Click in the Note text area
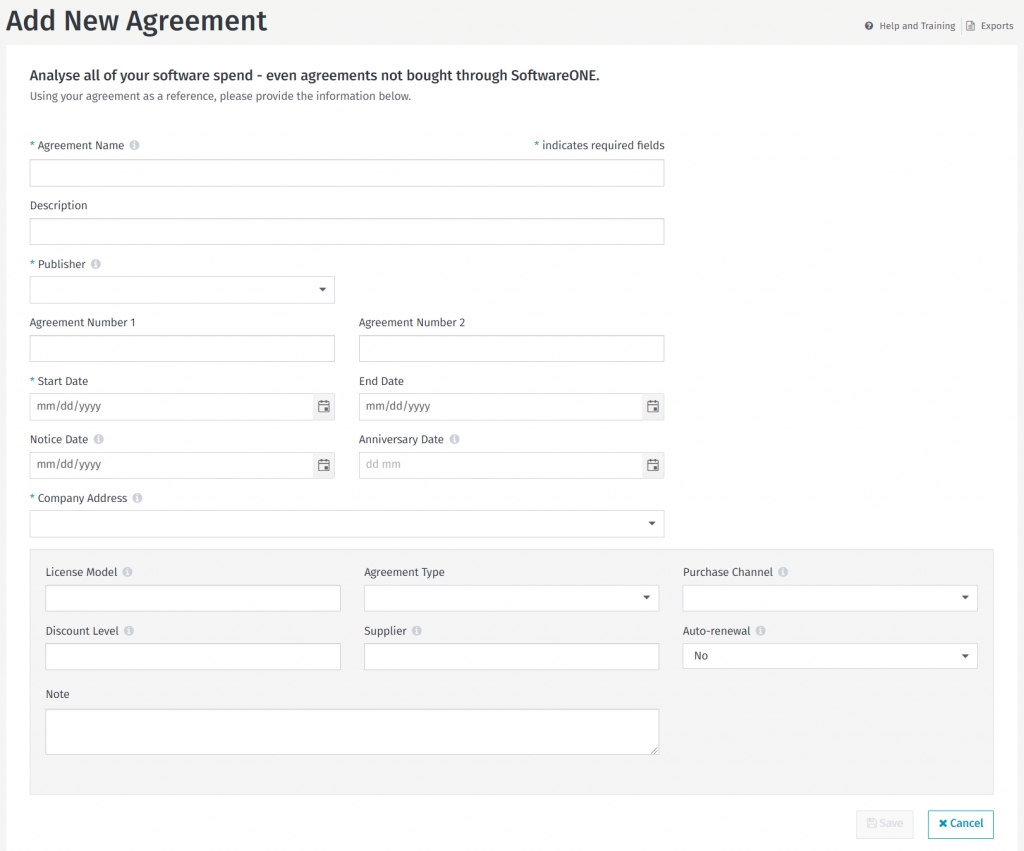The width and height of the screenshot is (1024, 851). 352,732
